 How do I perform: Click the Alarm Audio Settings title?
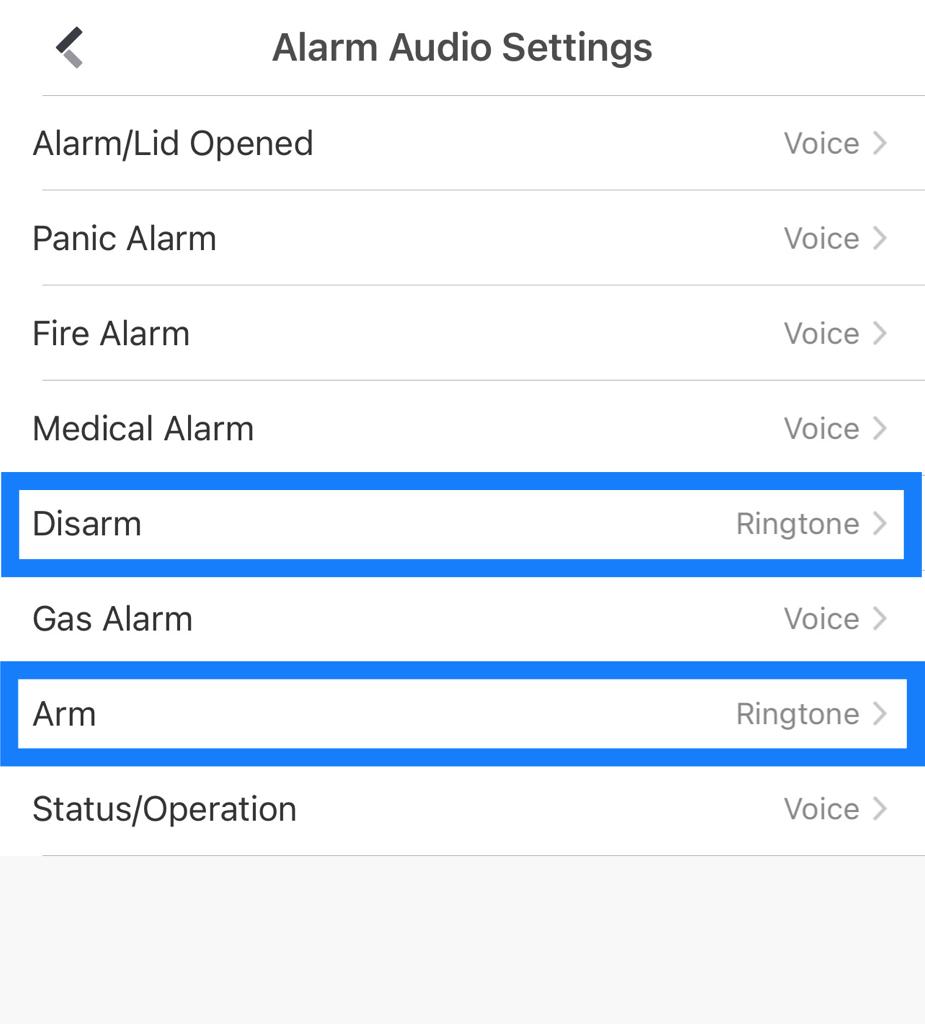point(462,47)
